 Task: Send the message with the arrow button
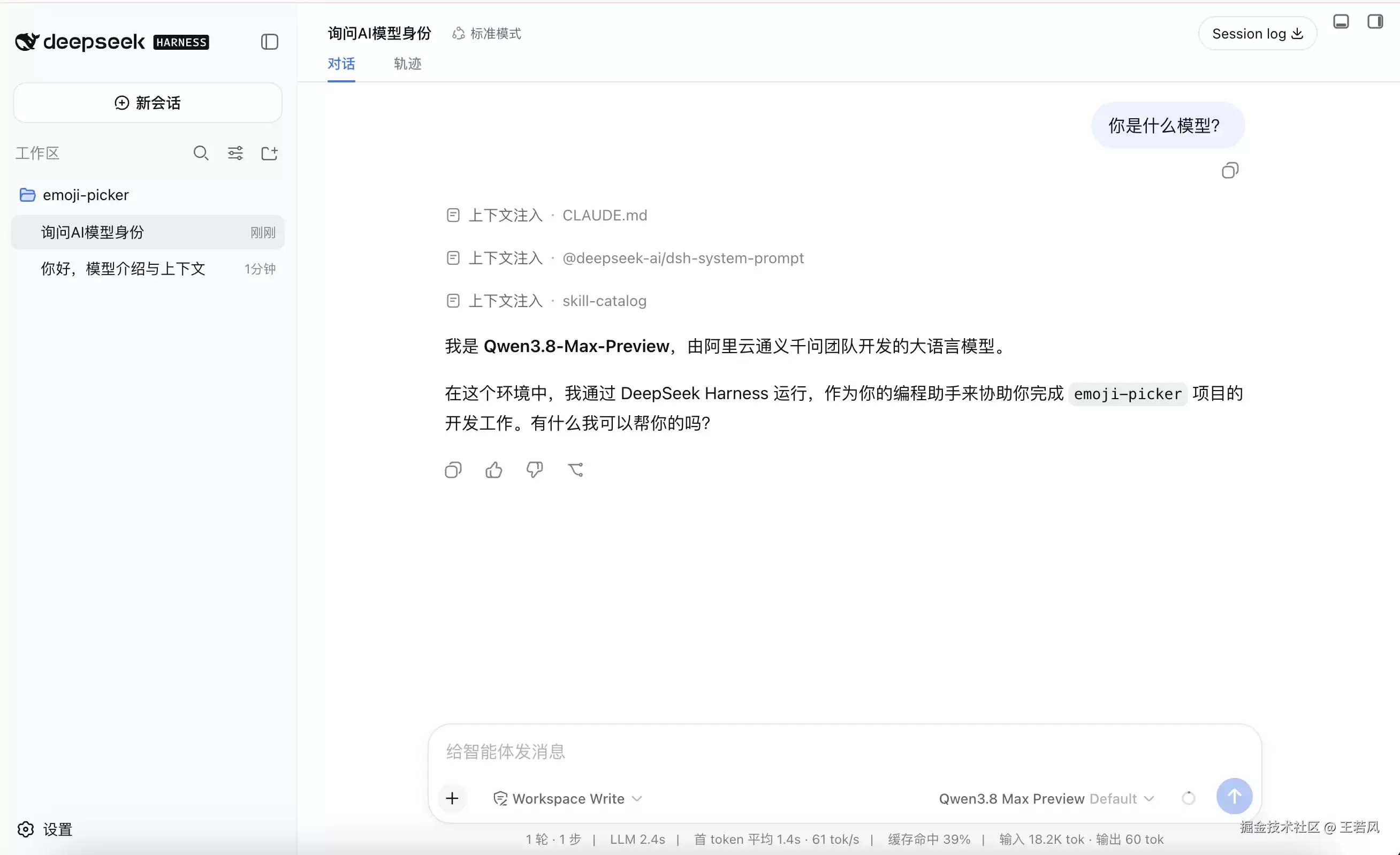point(1234,797)
